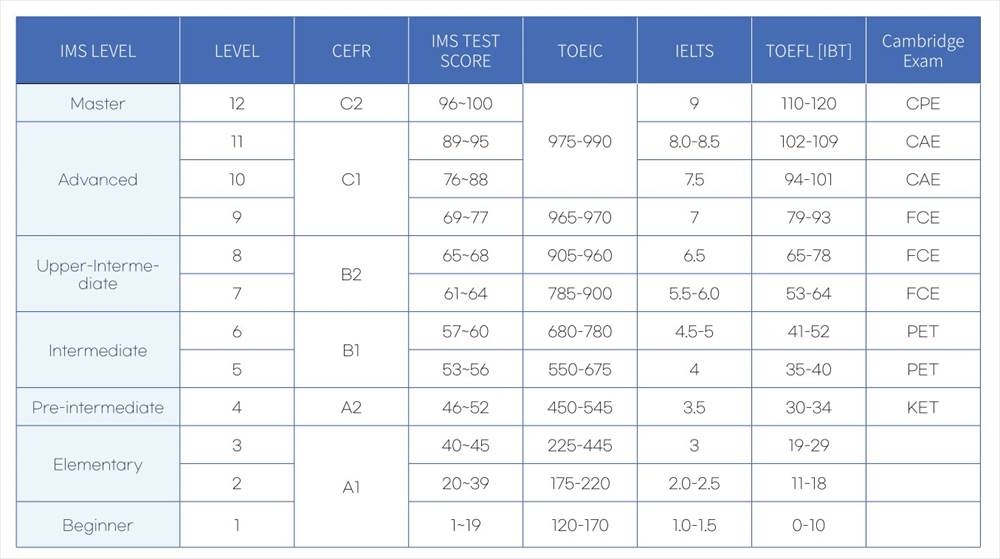Select the Upper-Intermediate row label
Screen dimensions: 1000x559
point(98,274)
